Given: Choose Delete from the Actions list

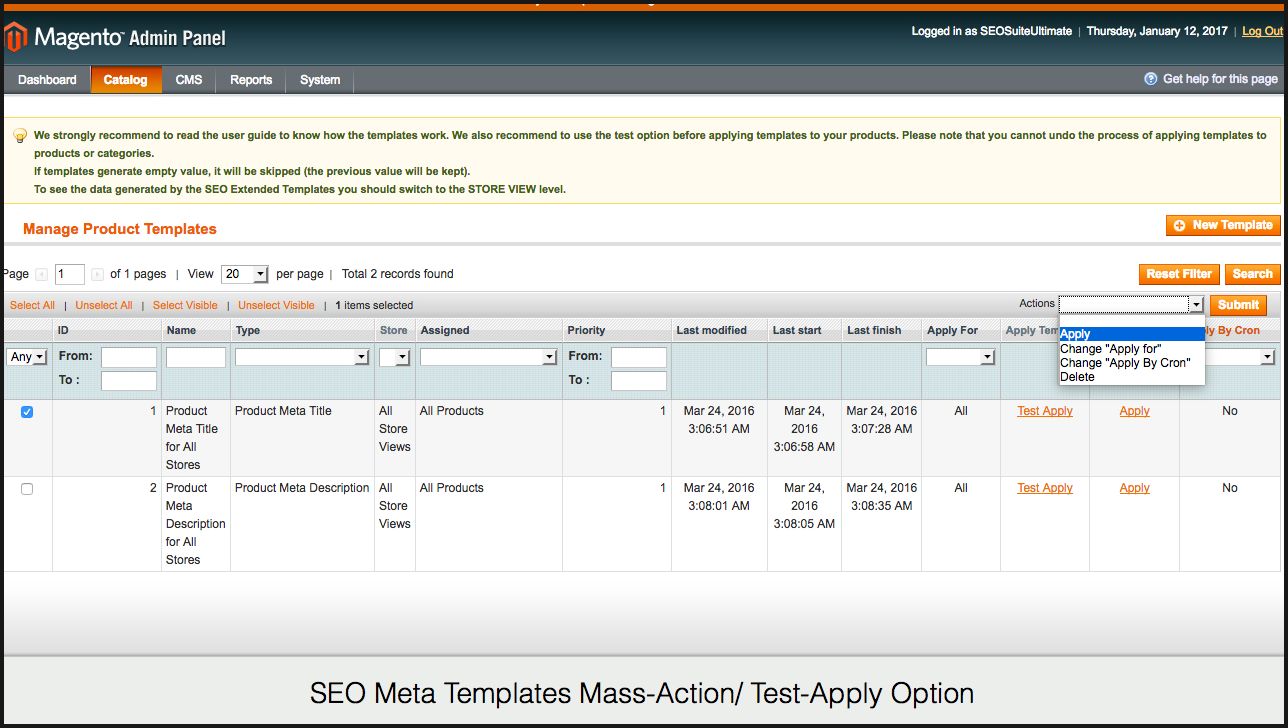Looking at the screenshot, I should click(1077, 377).
